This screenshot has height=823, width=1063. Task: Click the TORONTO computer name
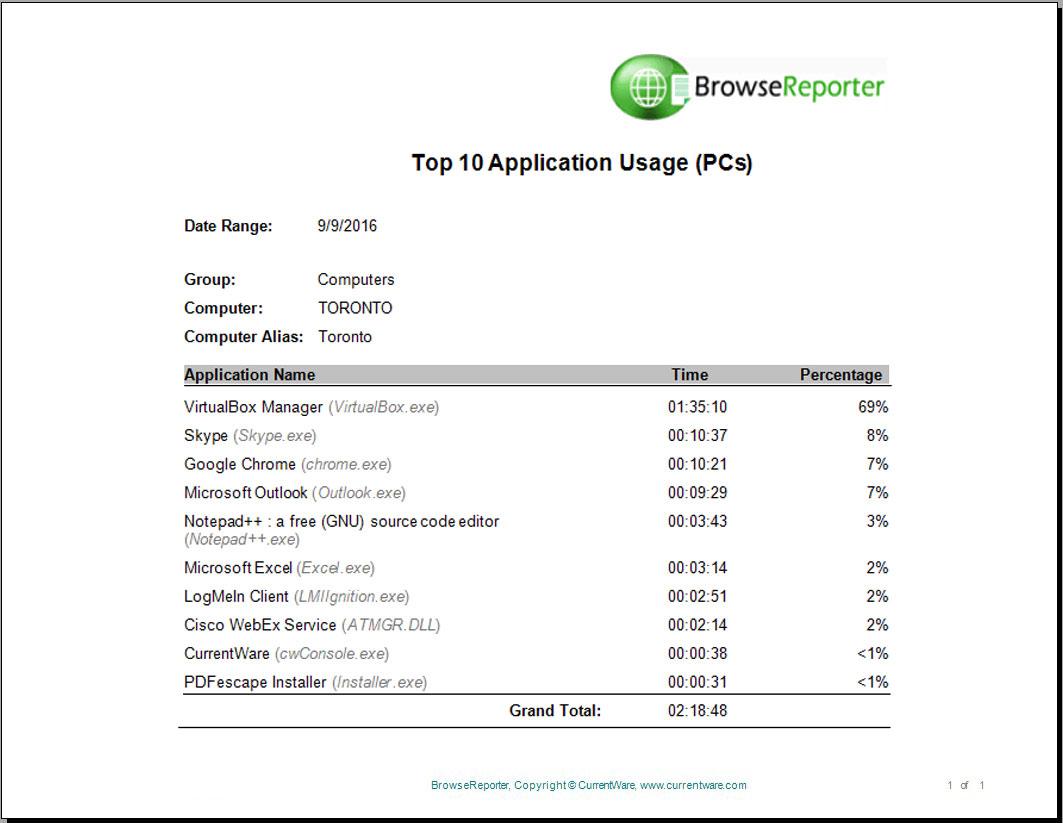(x=355, y=308)
